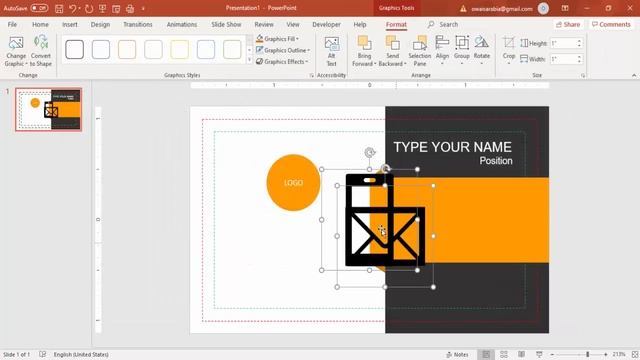Click the zoom out minus button

click(552, 355)
